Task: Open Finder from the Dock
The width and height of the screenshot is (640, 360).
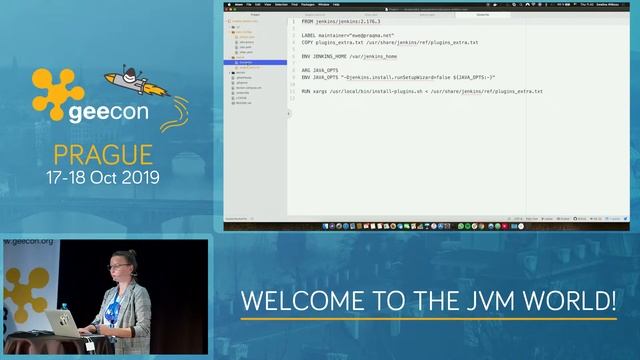Action: 325,226
